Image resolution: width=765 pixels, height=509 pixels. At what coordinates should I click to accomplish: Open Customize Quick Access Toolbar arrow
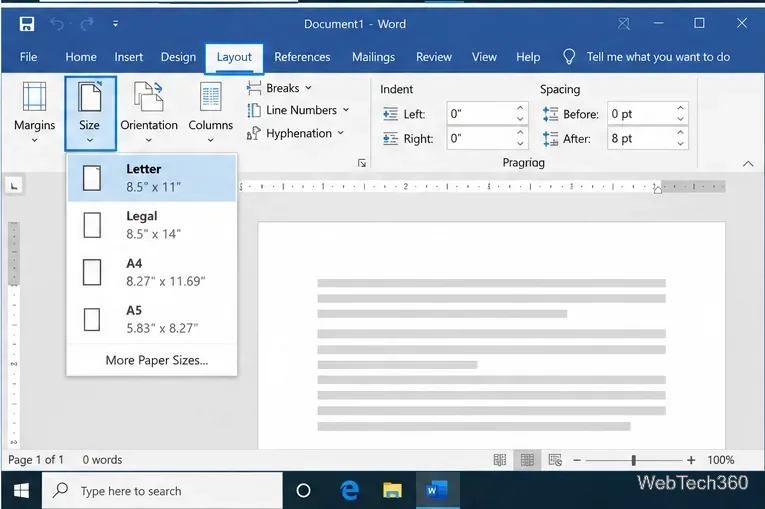point(116,23)
